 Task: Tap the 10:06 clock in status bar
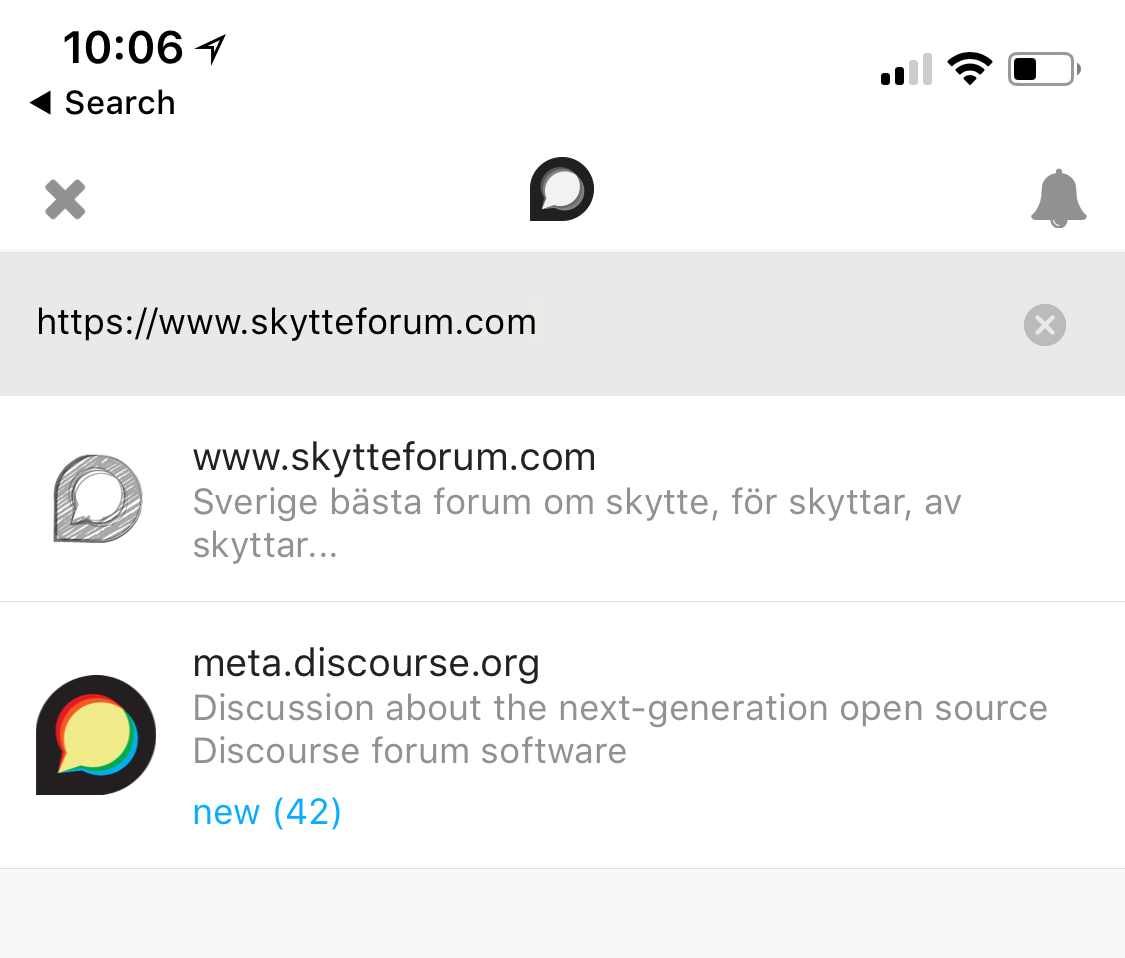pyautogui.click(x=123, y=47)
